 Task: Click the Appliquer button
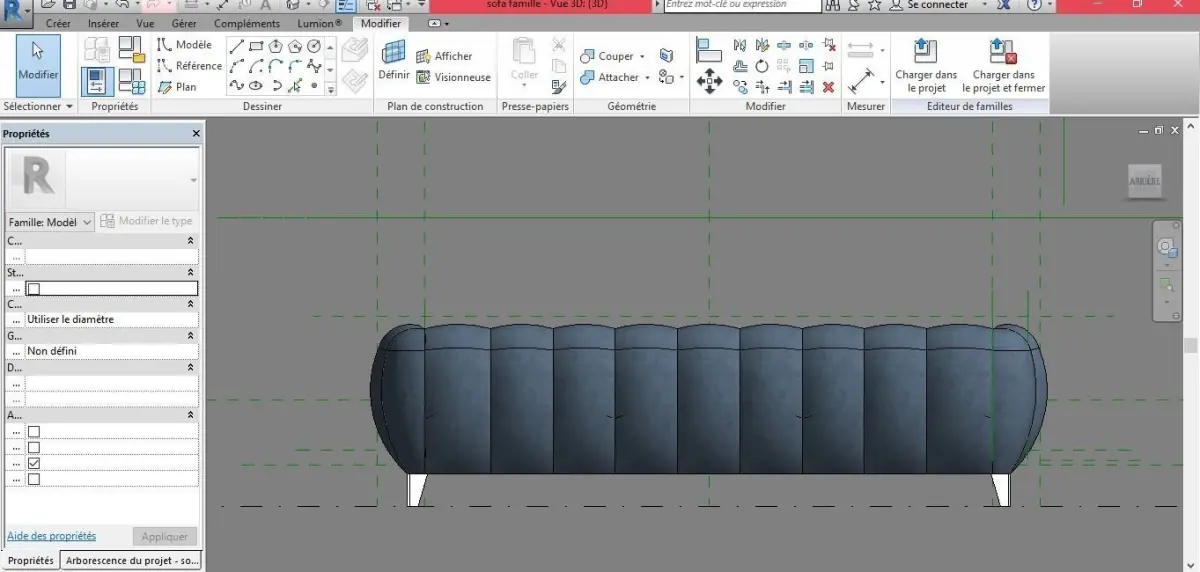(165, 537)
